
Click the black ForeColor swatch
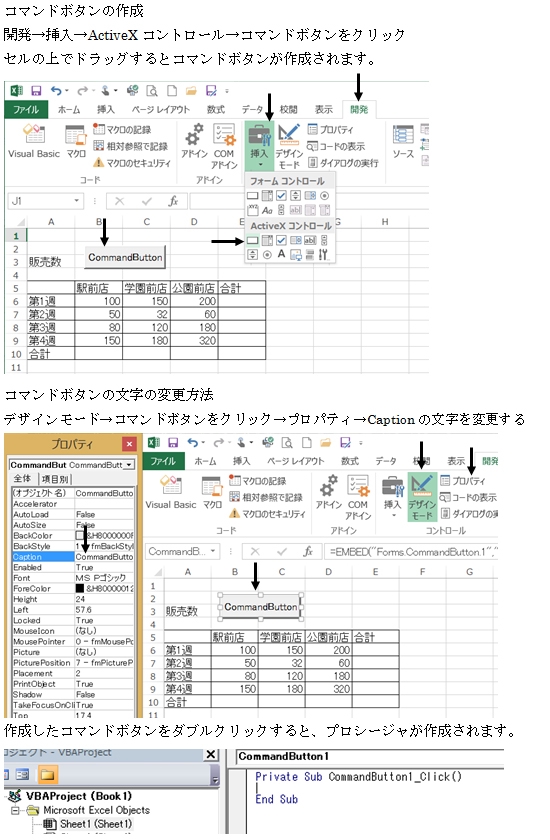(80, 589)
